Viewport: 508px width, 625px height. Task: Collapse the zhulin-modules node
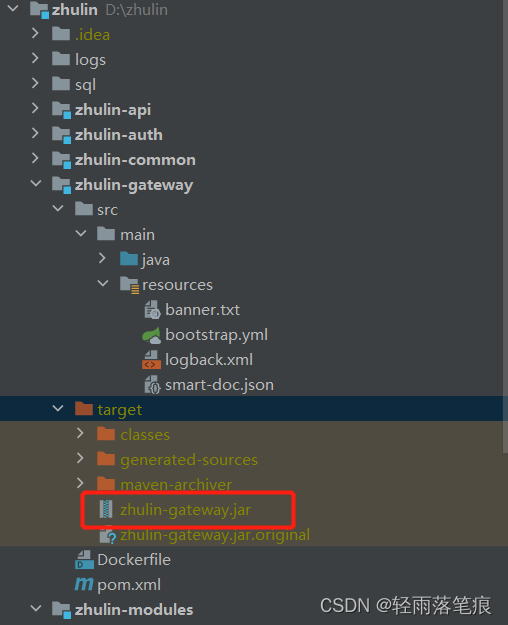[x=35, y=608]
